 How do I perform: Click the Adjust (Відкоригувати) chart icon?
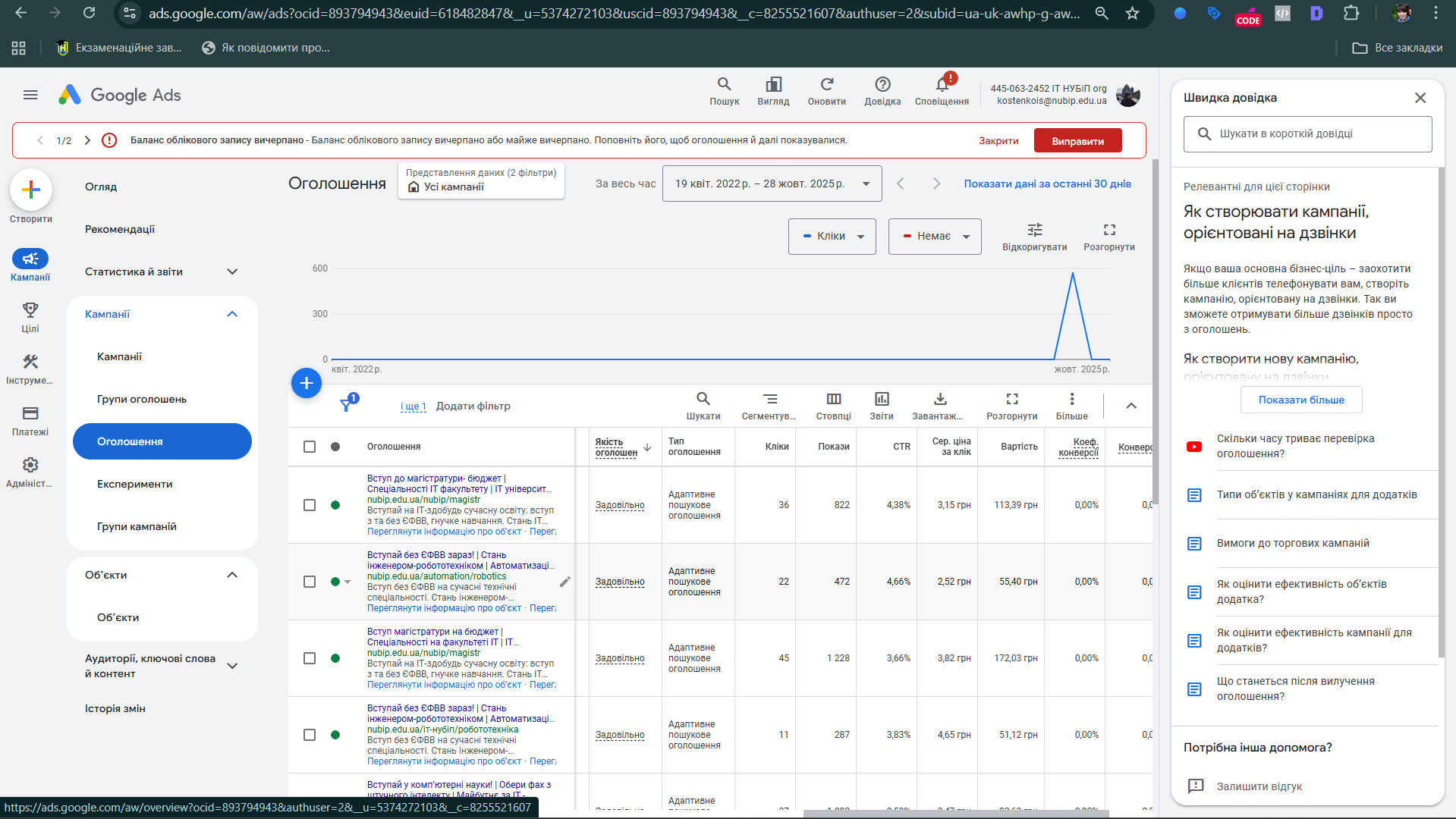(1034, 230)
